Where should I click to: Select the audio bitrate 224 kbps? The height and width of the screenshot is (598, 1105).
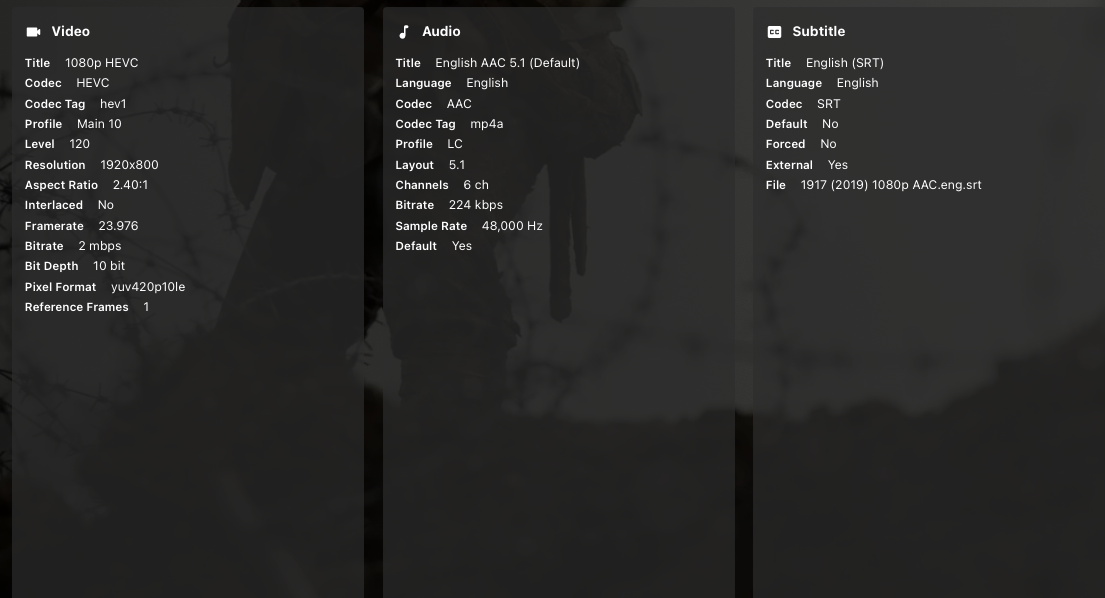[x=476, y=205]
